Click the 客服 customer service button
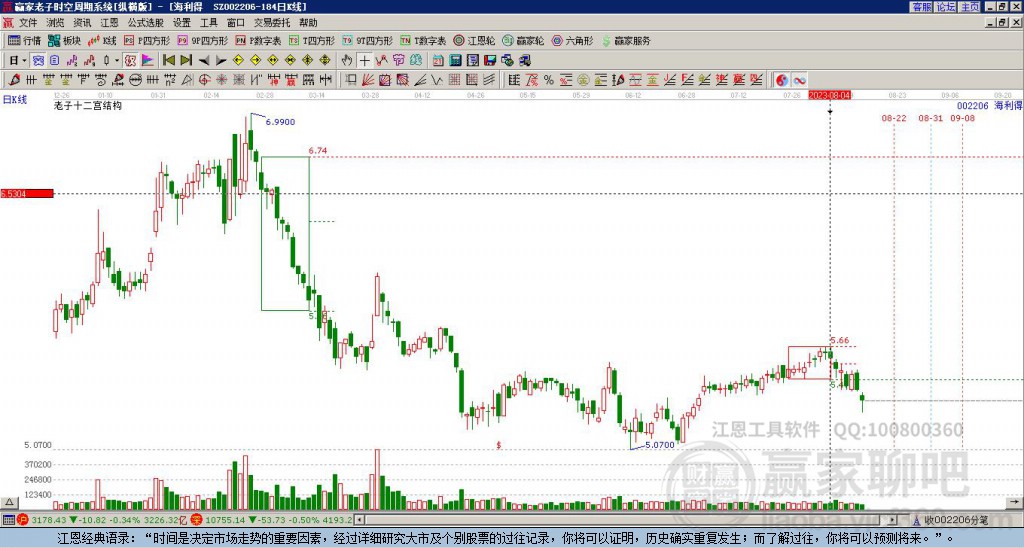The height and width of the screenshot is (548, 1024). coord(921,7)
